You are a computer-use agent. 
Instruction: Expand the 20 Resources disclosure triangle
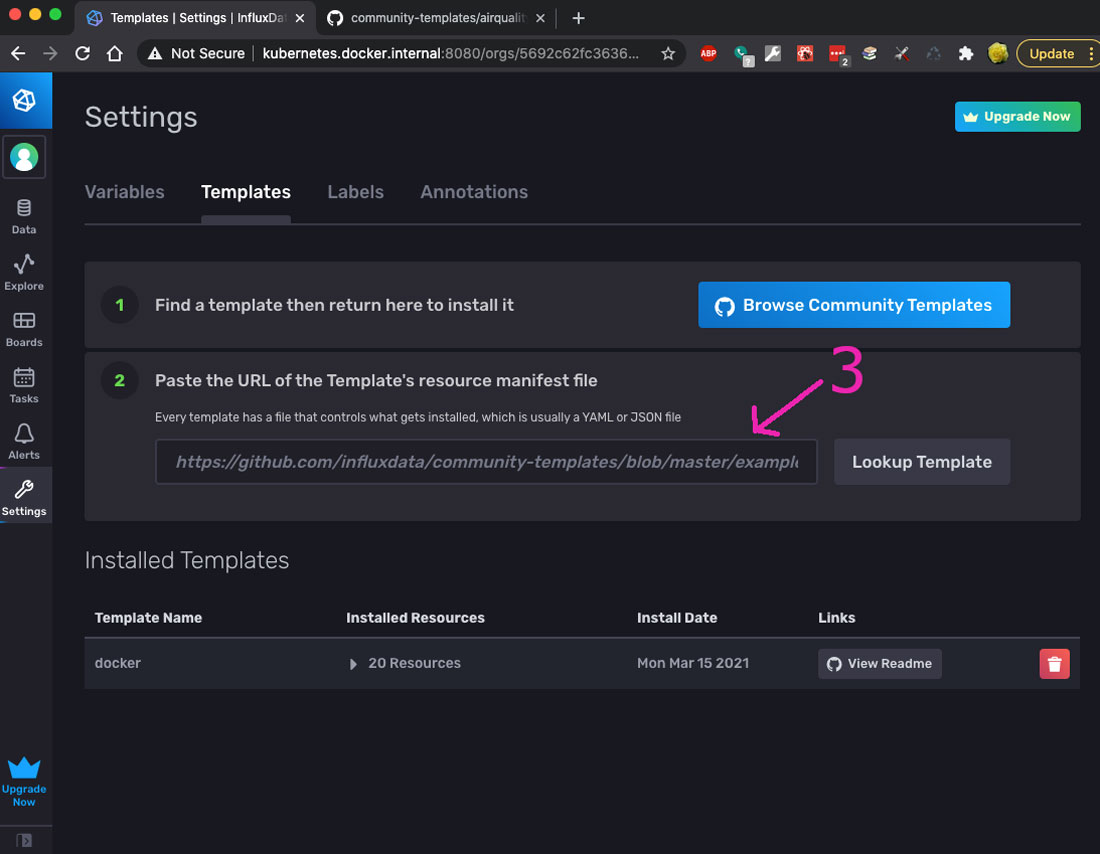tap(353, 664)
